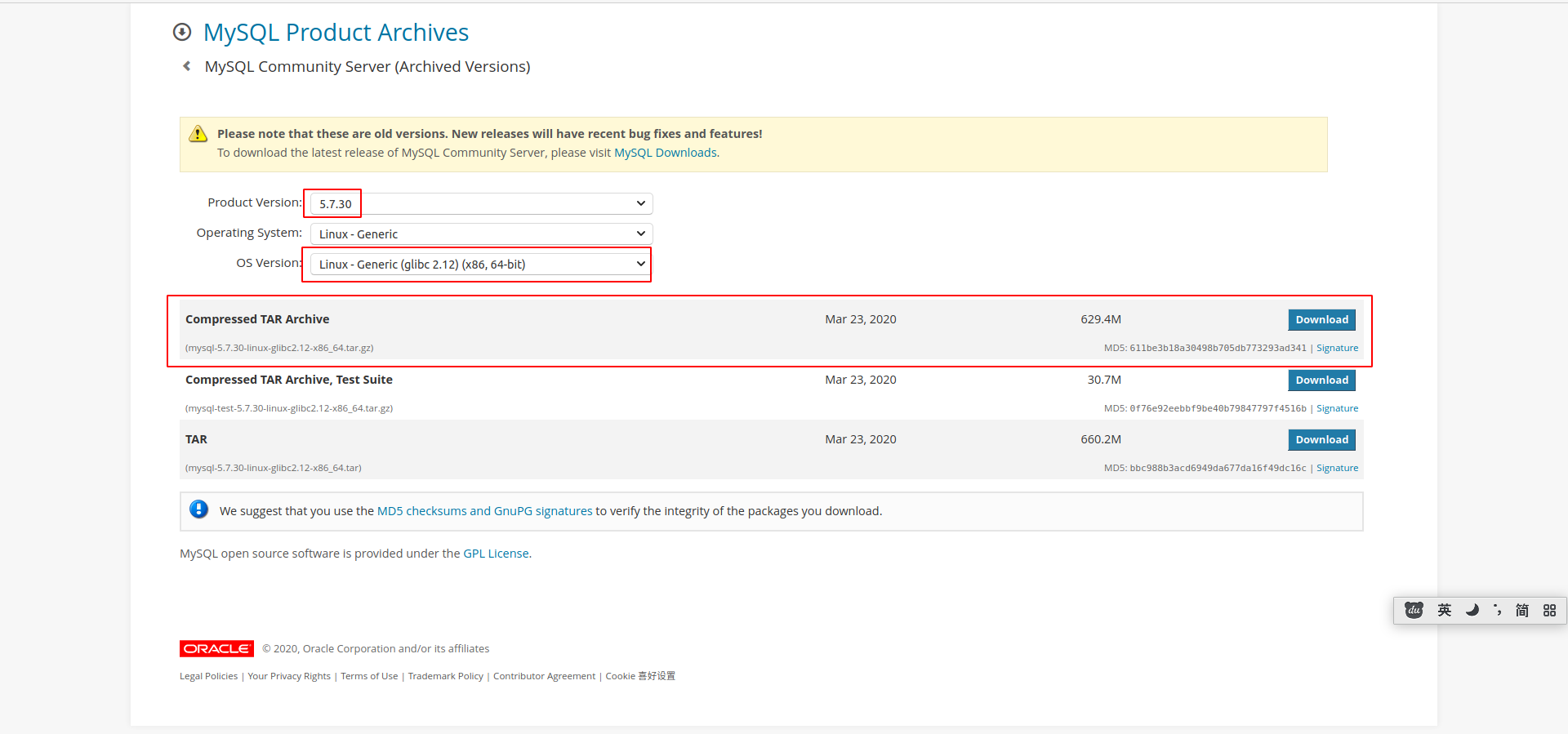Click the 30.7M size value
This screenshot has width=1568, height=734.
coord(1104,380)
